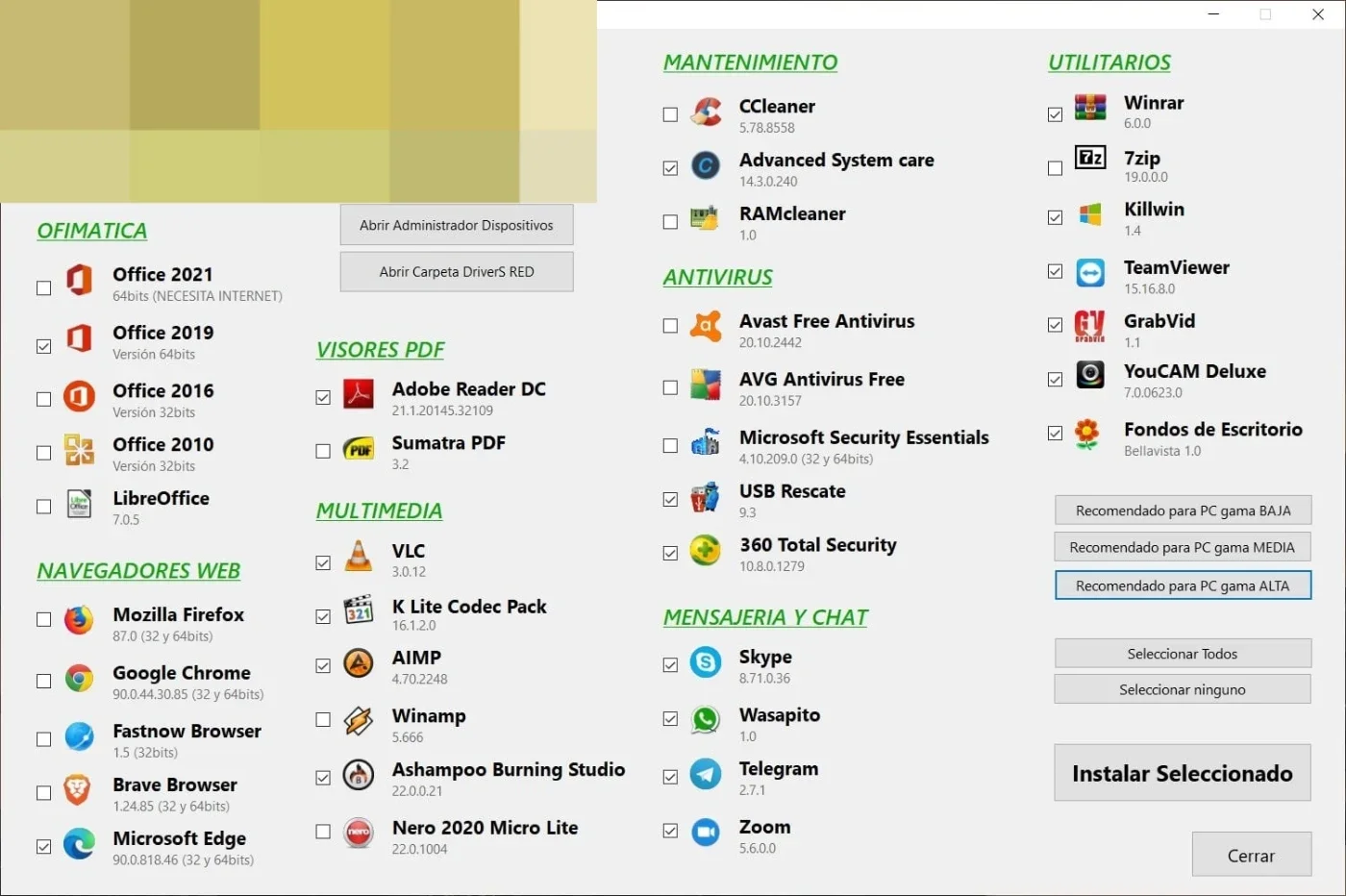Click Seleccionar ninguno button
This screenshot has width=1346, height=896.
click(x=1183, y=689)
